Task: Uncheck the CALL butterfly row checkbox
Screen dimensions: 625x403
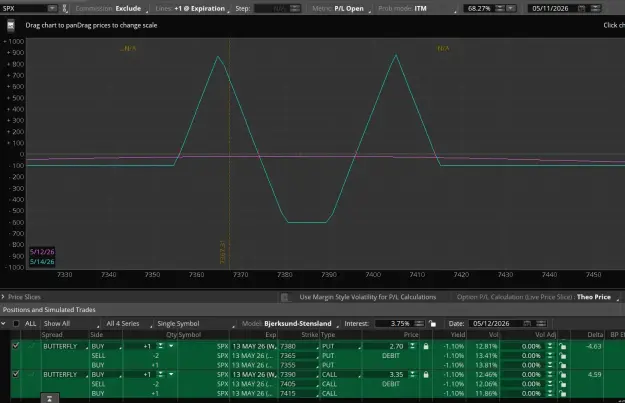Action: (x=16, y=374)
